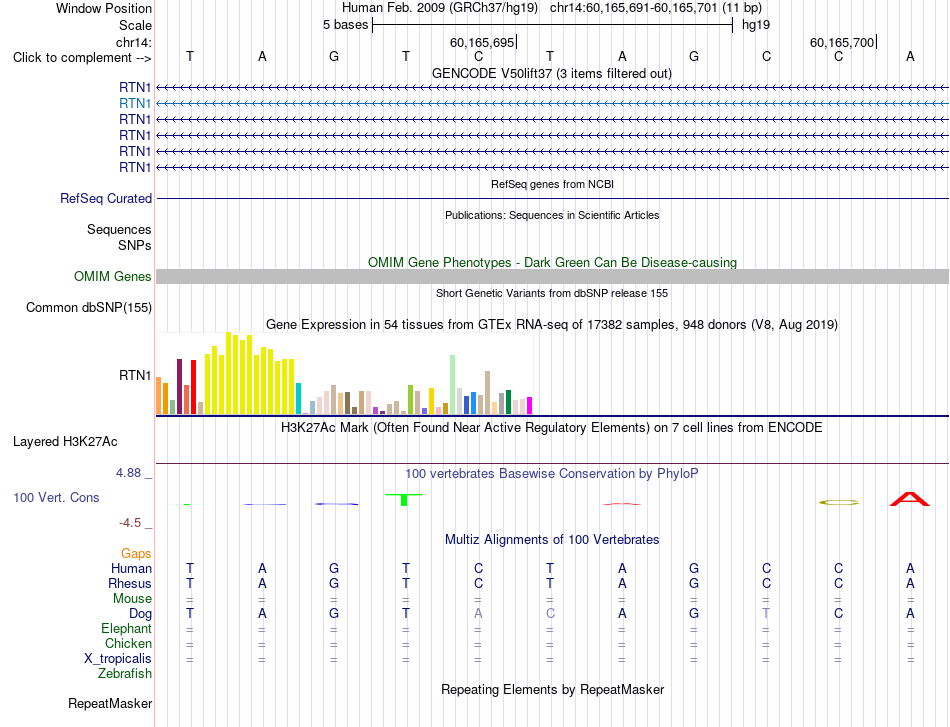Click the Human alignment row label
The height and width of the screenshot is (727, 950).
coord(131,569)
